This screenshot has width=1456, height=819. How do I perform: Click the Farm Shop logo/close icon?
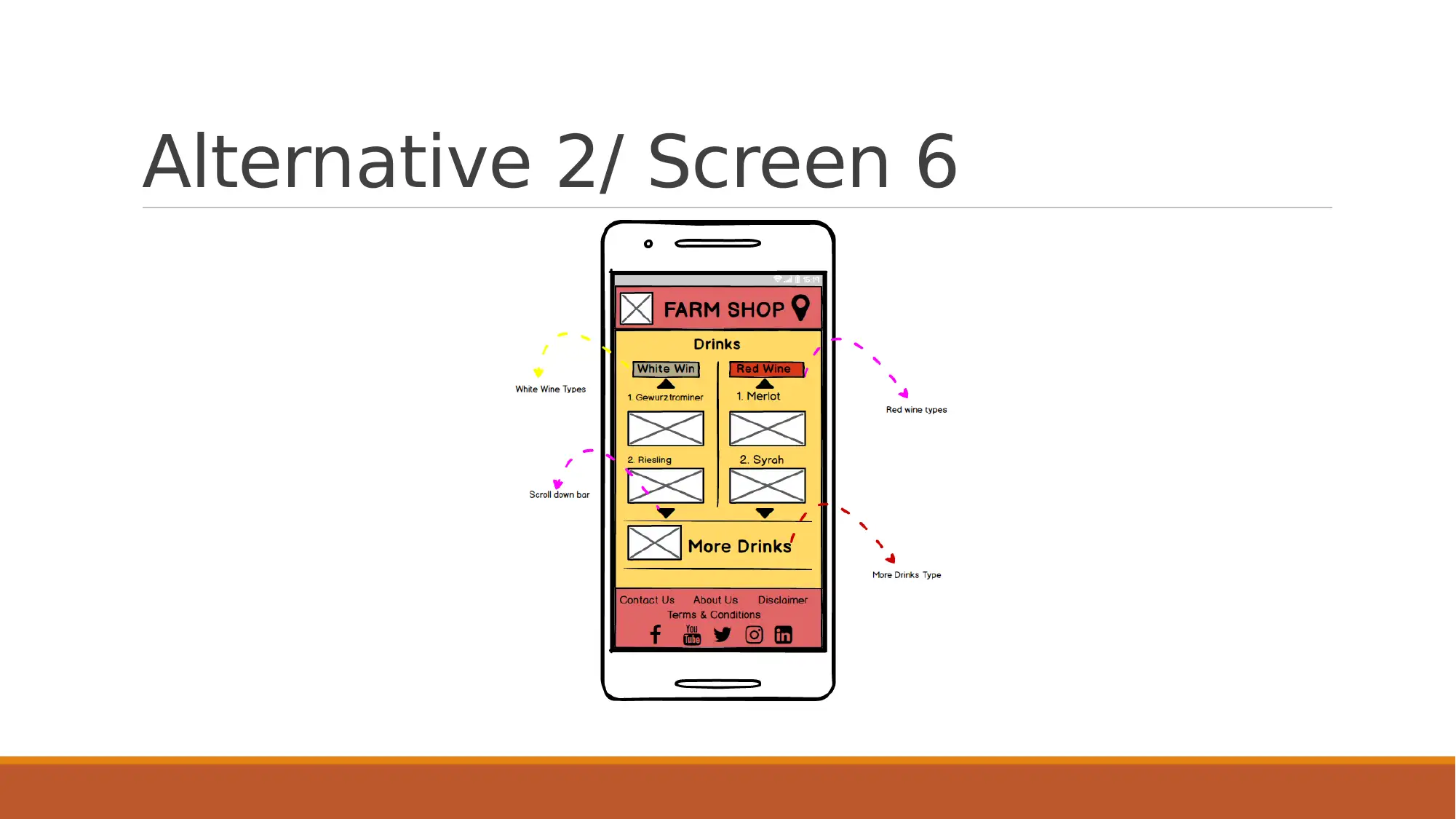click(635, 308)
